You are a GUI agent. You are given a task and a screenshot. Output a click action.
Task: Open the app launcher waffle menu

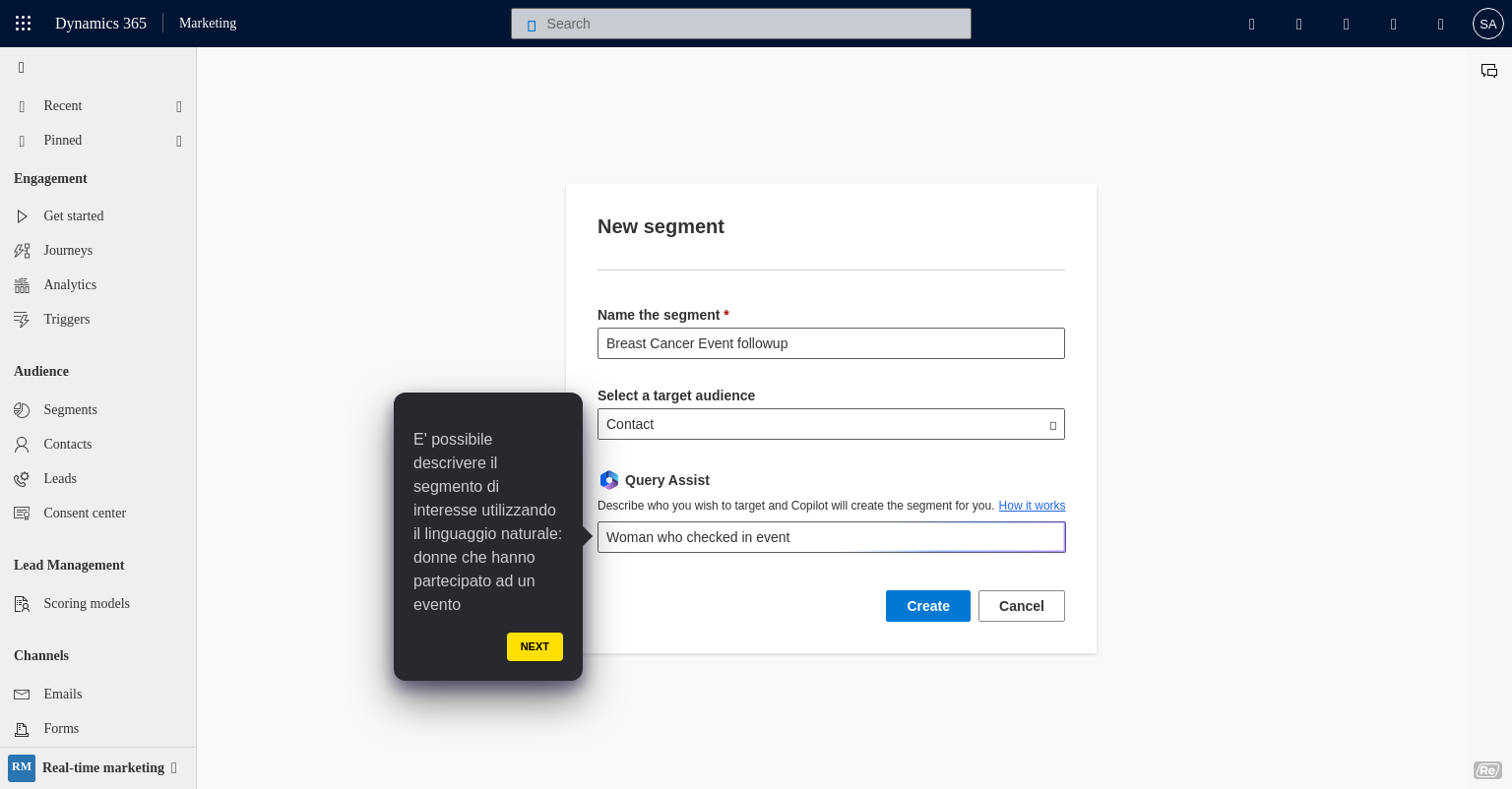tap(24, 24)
